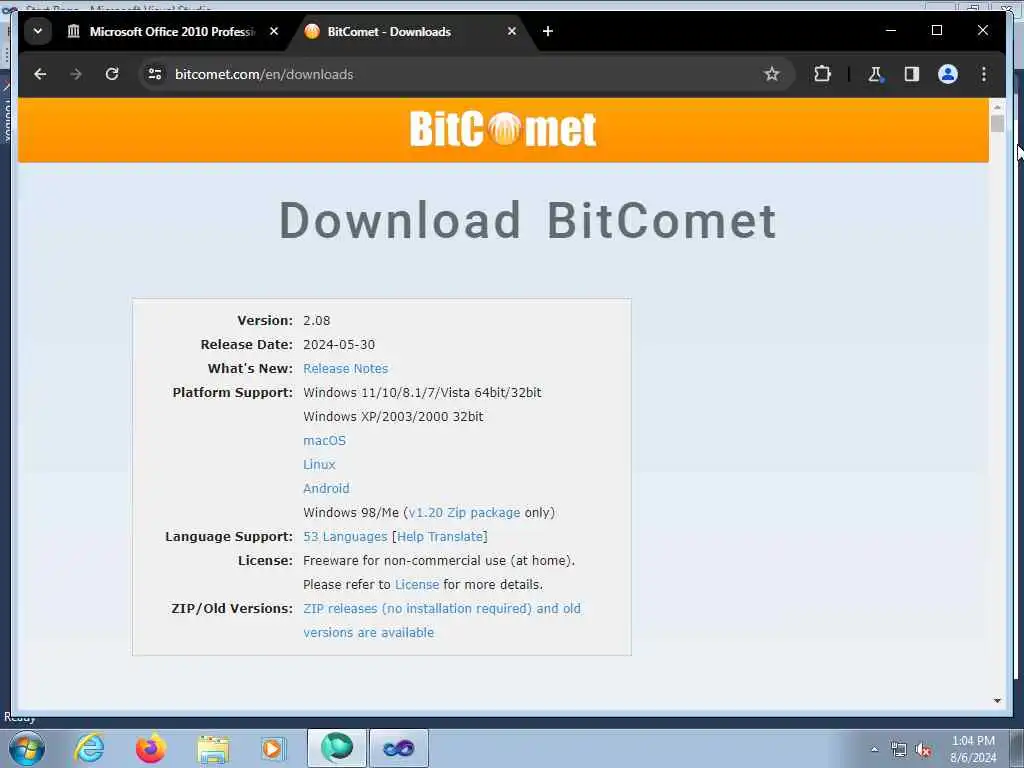Open the Linux download link
This screenshot has height=768, width=1024.
click(x=319, y=464)
